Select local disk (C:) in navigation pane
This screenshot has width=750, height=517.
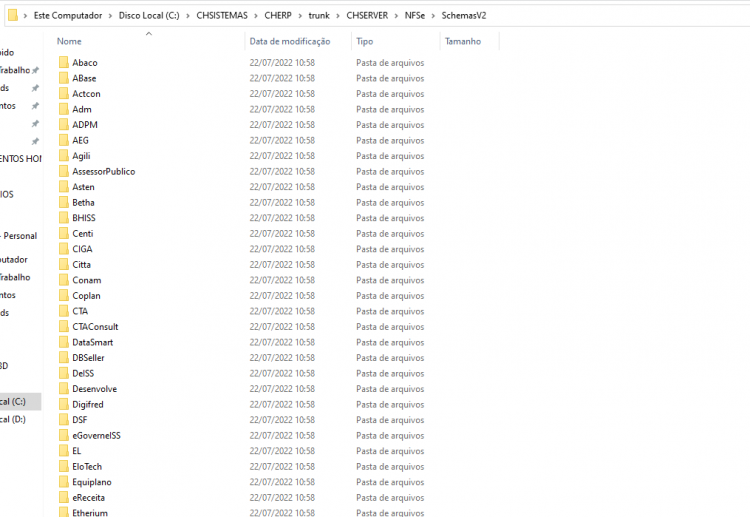(21, 401)
